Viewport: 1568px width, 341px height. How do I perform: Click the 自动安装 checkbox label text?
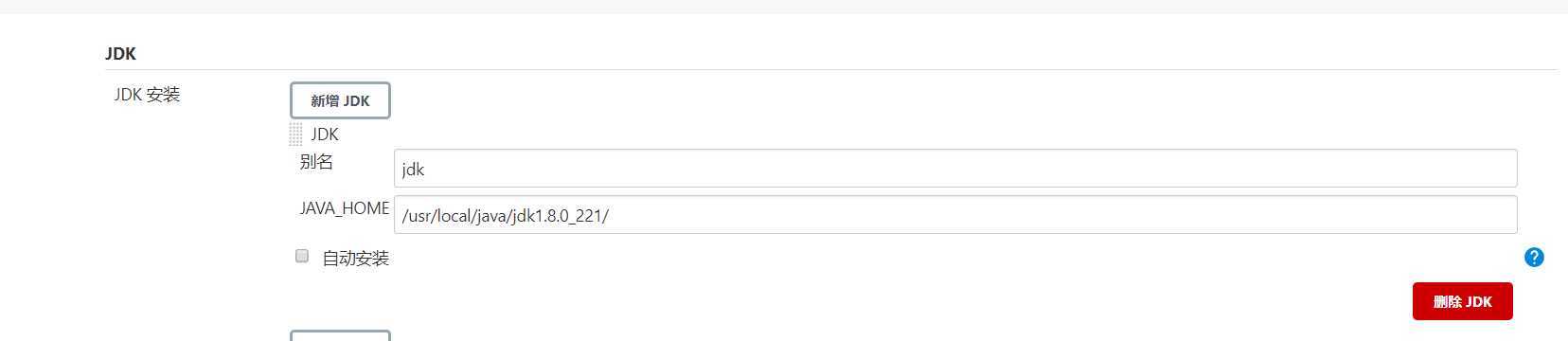coord(355,258)
